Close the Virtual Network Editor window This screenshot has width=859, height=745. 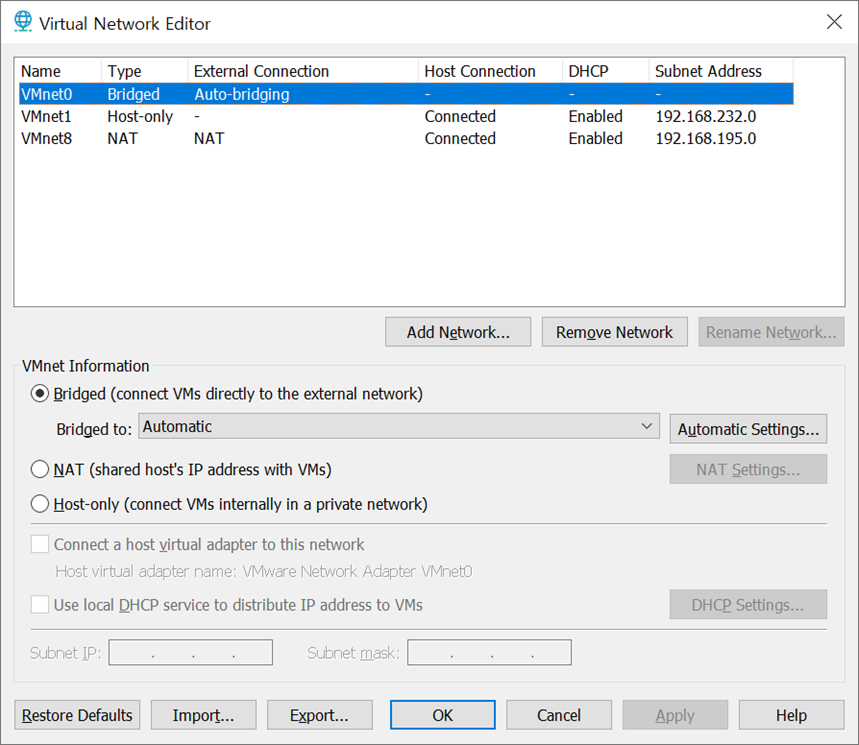[834, 22]
